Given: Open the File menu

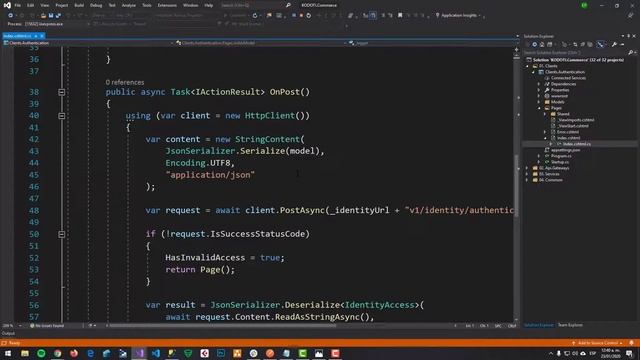Looking at the screenshot, I should (x=18, y=5).
